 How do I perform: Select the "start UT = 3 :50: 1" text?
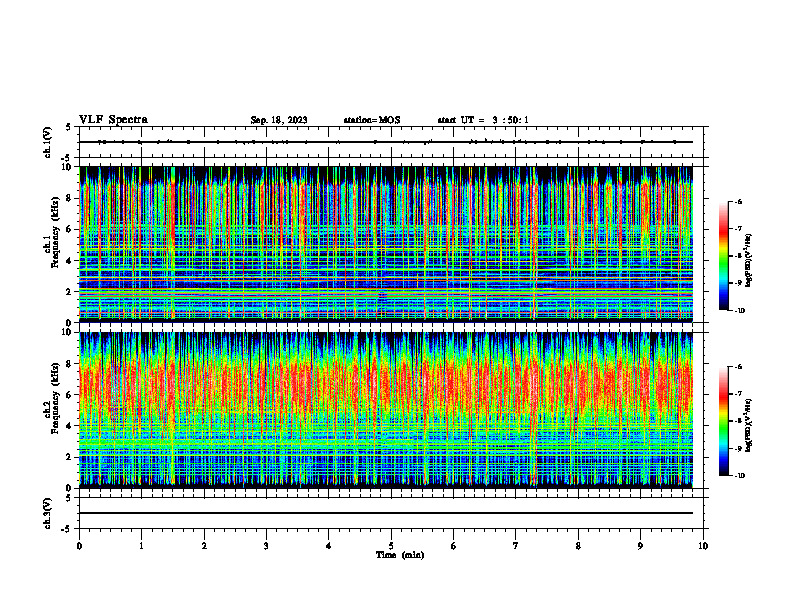(x=483, y=120)
